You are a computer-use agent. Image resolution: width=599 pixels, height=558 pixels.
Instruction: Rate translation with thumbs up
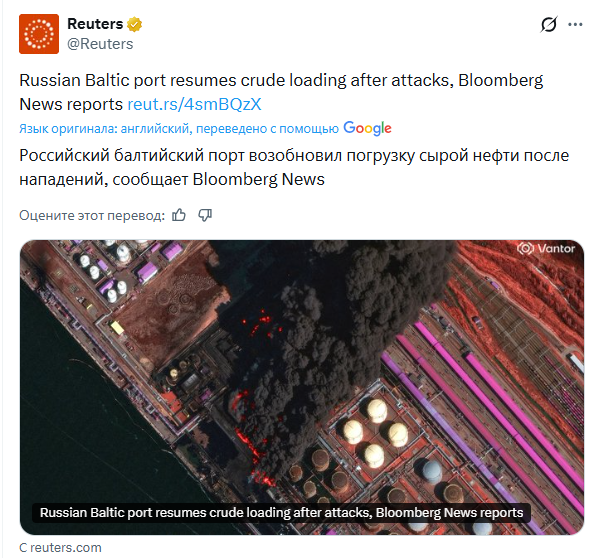point(179,215)
